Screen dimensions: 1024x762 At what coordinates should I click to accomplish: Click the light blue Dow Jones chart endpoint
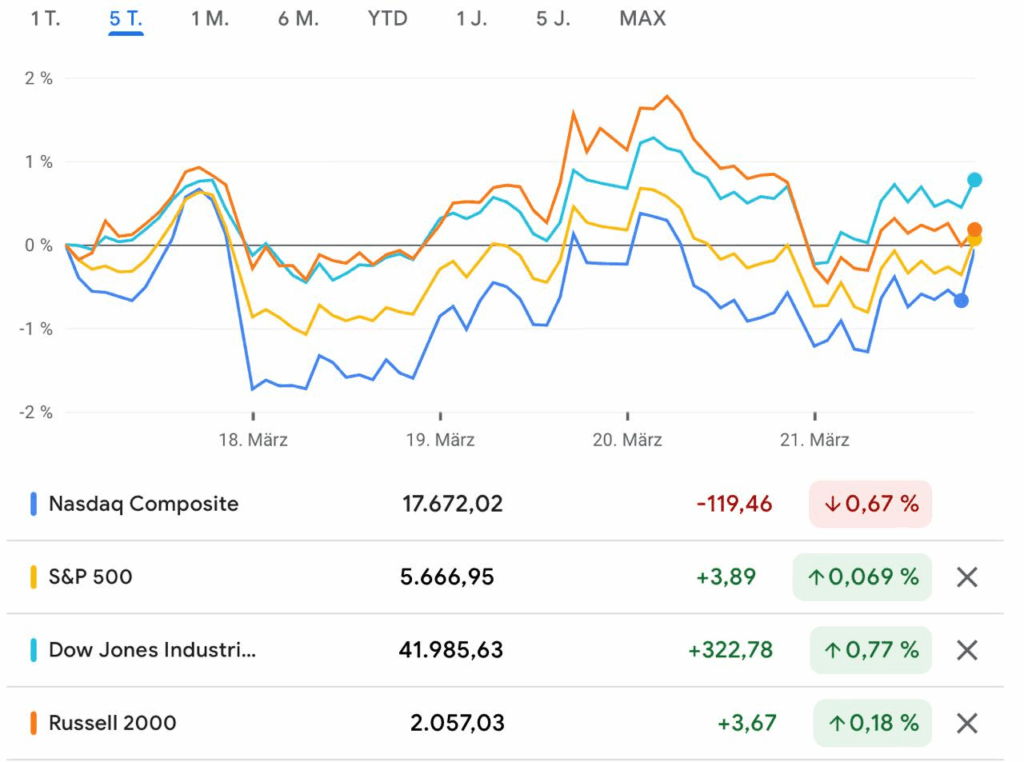coord(974,180)
